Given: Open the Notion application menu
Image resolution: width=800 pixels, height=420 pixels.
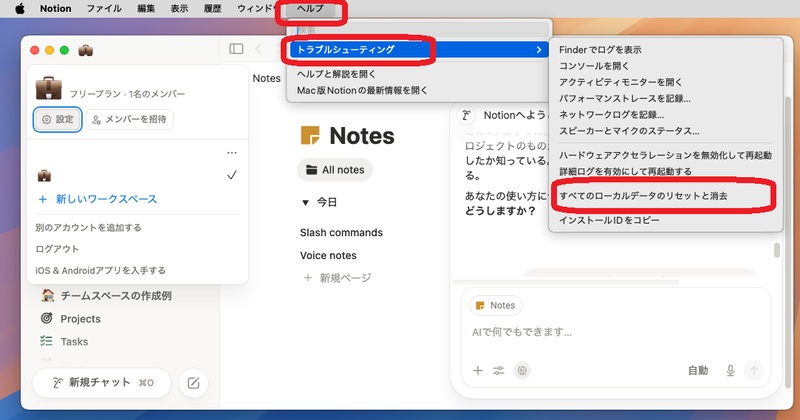Looking at the screenshot, I should coord(56,8).
